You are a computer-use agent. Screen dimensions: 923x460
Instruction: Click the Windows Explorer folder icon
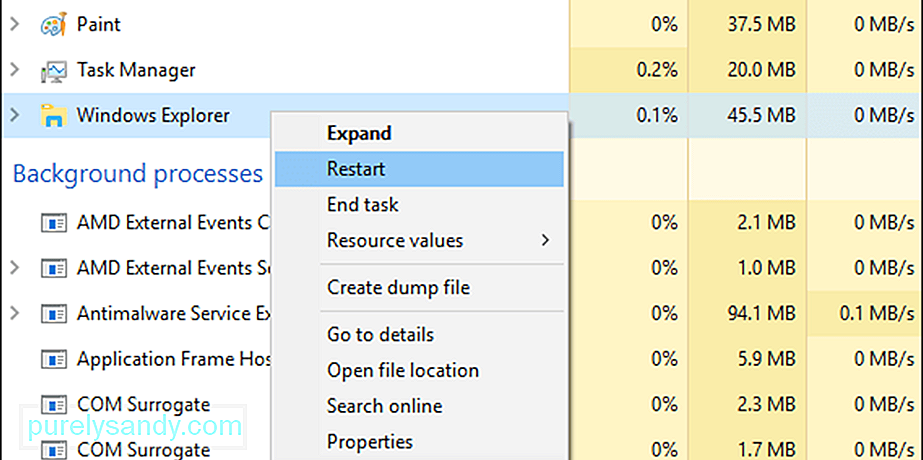pyautogui.click(x=53, y=116)
